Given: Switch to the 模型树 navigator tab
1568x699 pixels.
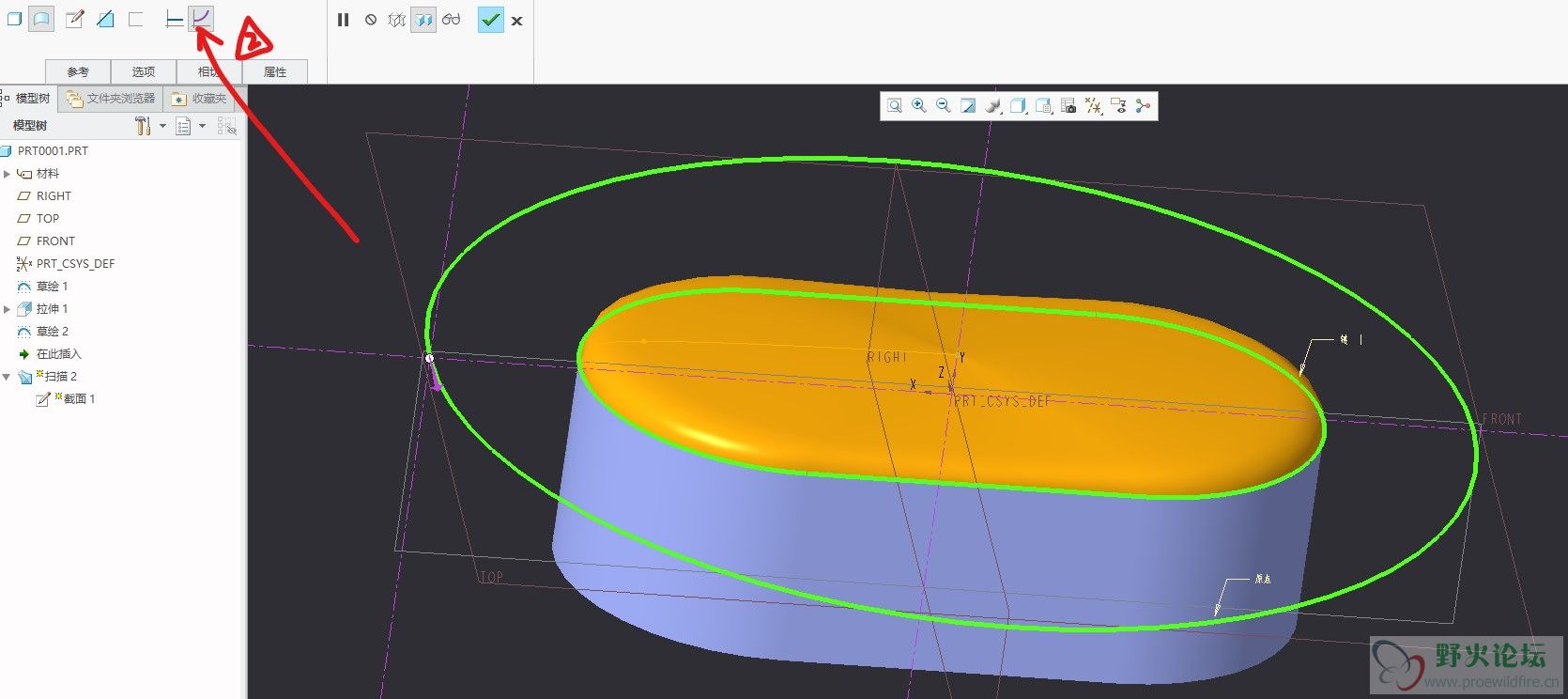Looking at the screenshot, I should [28, 98].
